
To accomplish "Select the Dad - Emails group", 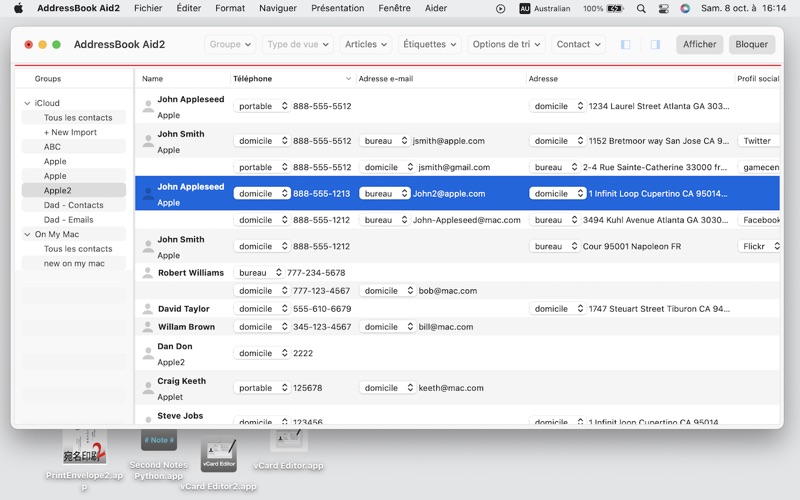I will (x=73, y=220).
